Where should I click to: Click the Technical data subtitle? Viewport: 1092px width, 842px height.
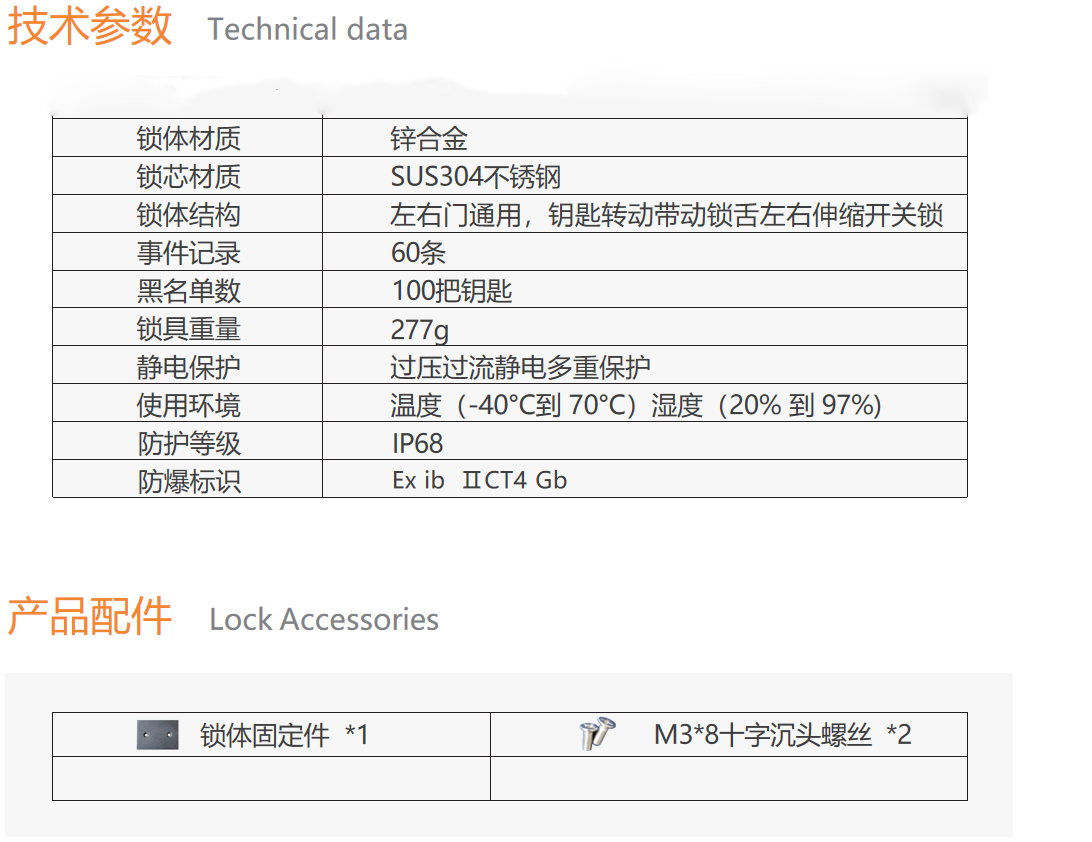(x=307, y=29)
